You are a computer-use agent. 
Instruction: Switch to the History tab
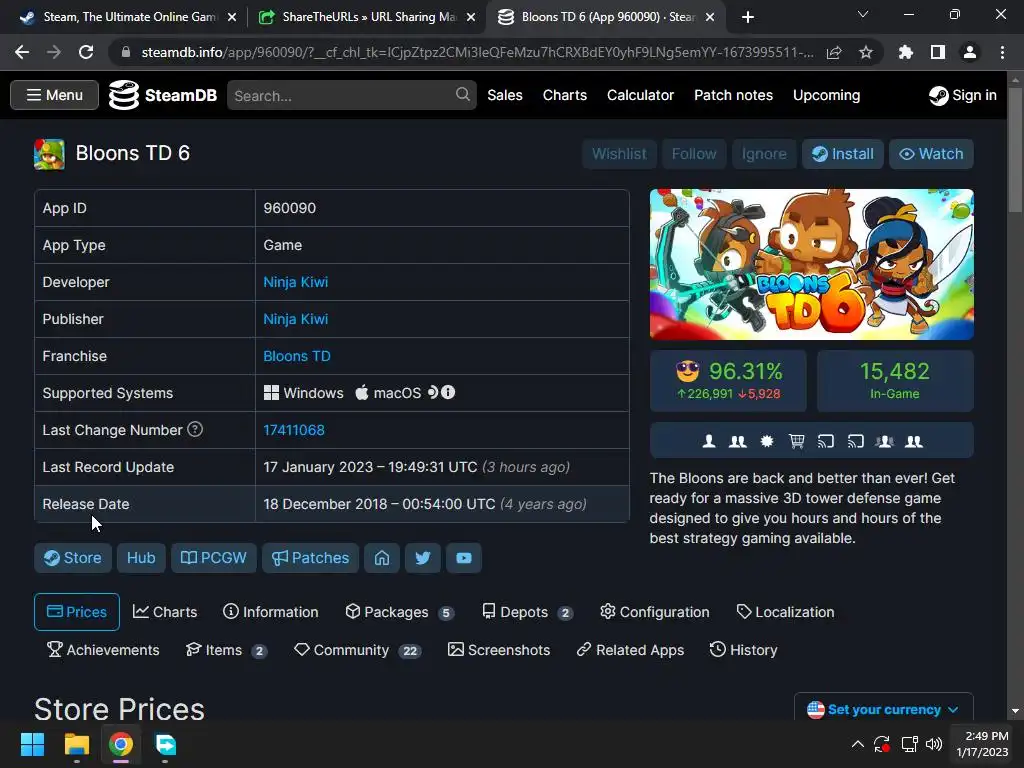[x=743, y=650]
